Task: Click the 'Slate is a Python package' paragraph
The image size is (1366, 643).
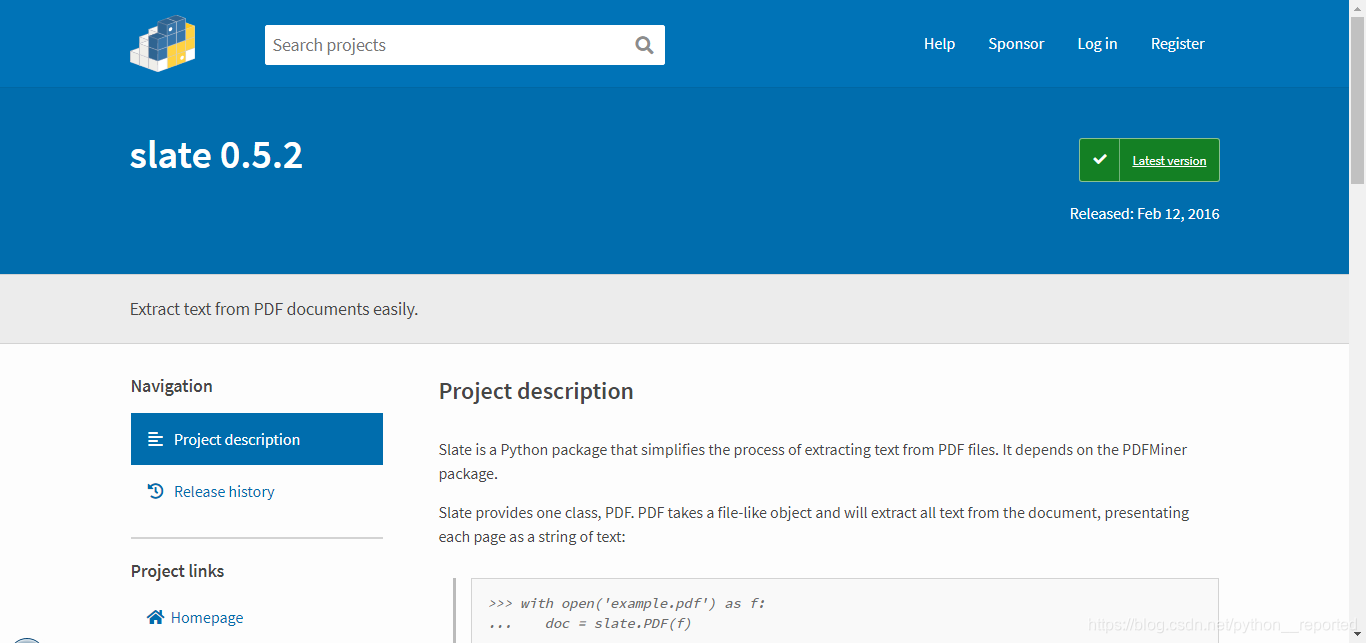Action: 813,461
